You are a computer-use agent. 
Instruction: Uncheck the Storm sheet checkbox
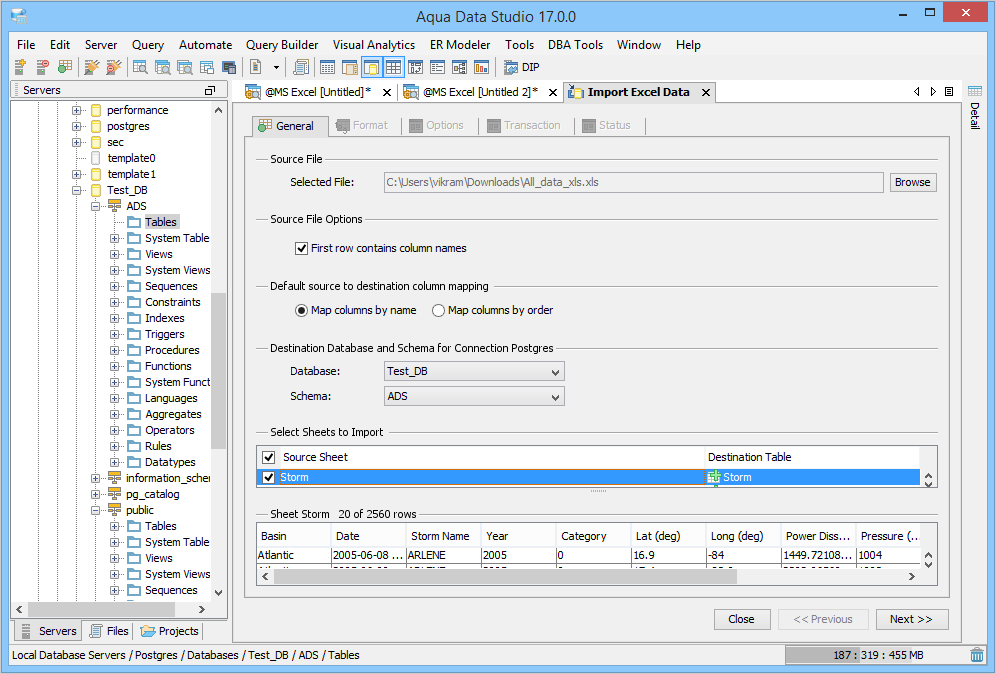269,478
